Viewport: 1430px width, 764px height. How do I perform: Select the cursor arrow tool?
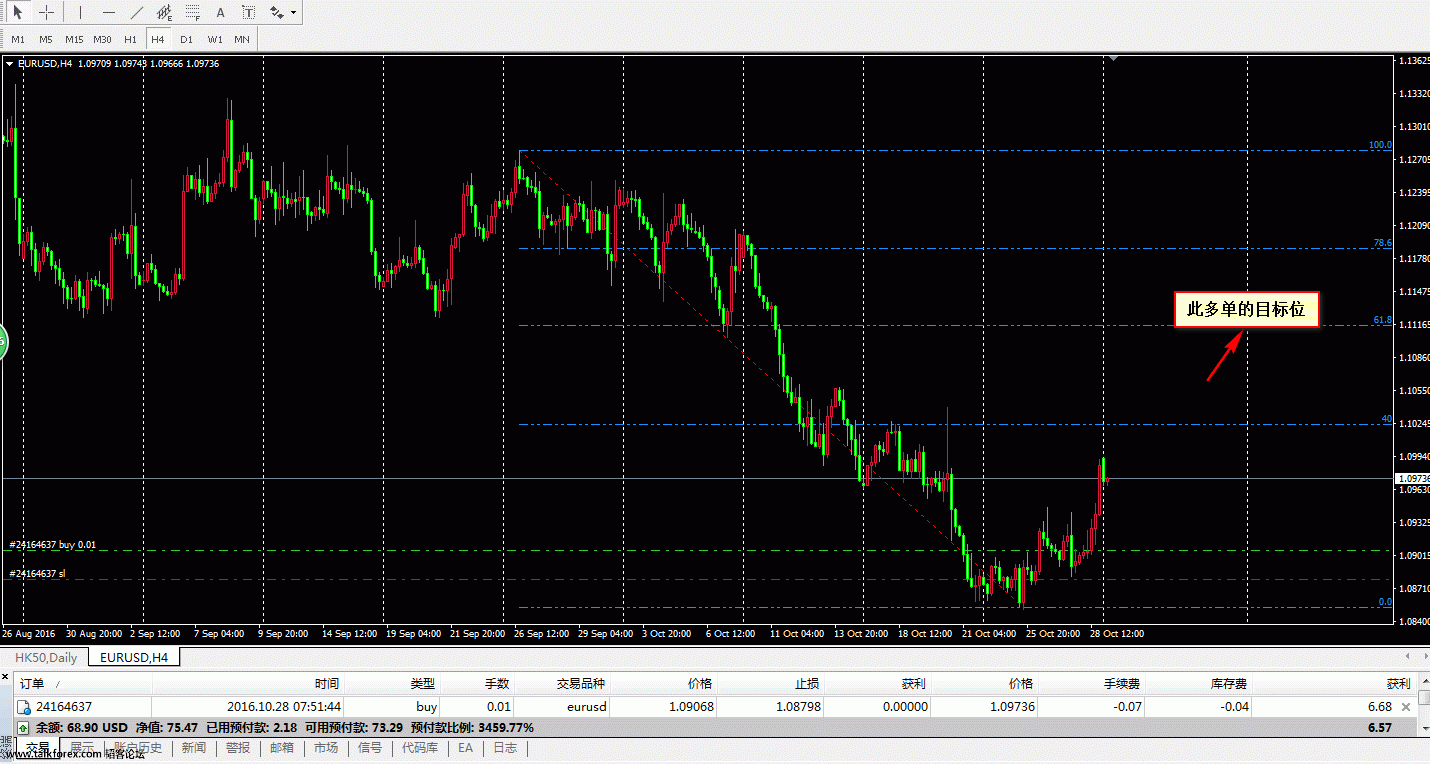click(18, 13)
